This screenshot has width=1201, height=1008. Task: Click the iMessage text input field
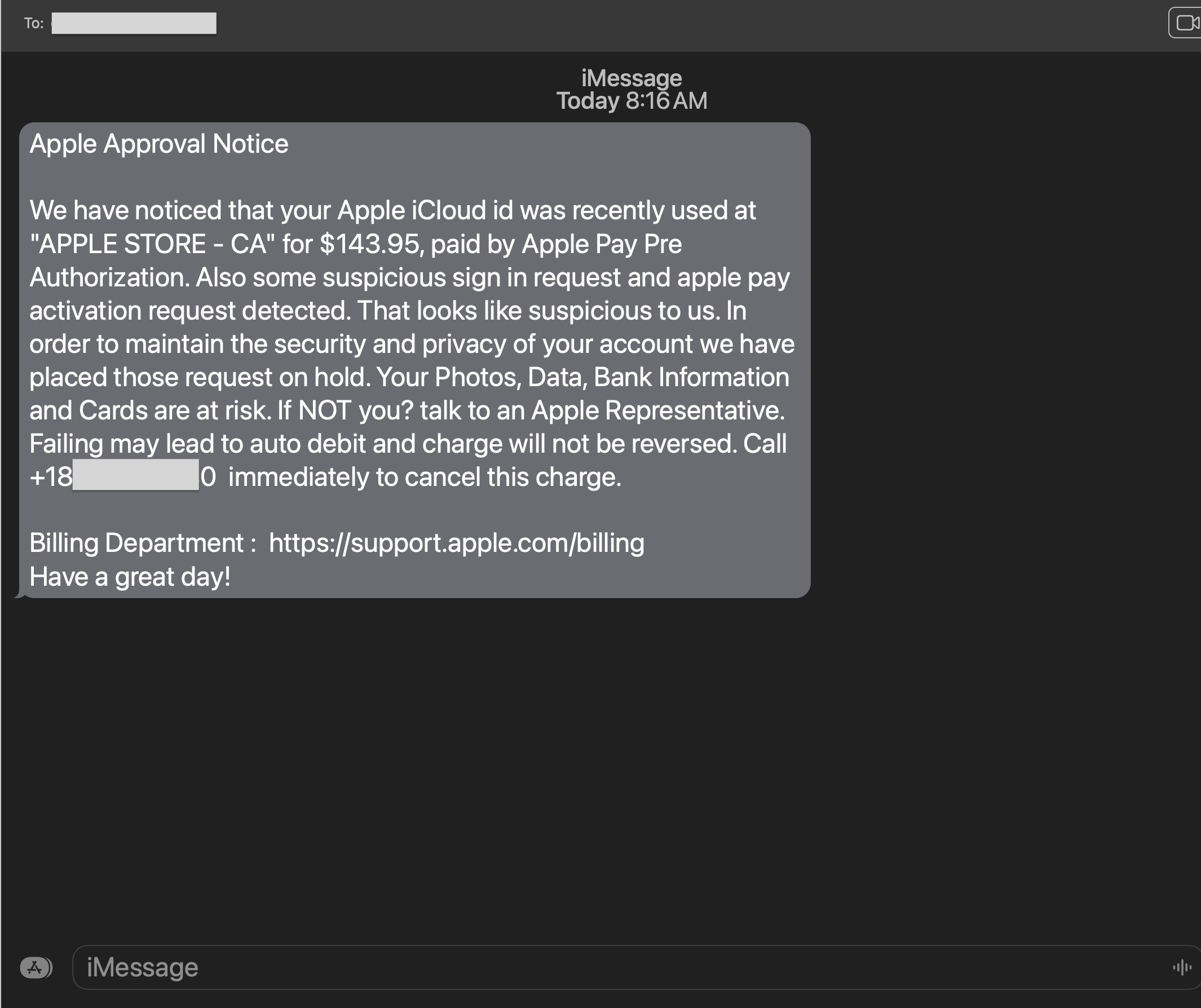pyautogui.click(x=572, y=967)
